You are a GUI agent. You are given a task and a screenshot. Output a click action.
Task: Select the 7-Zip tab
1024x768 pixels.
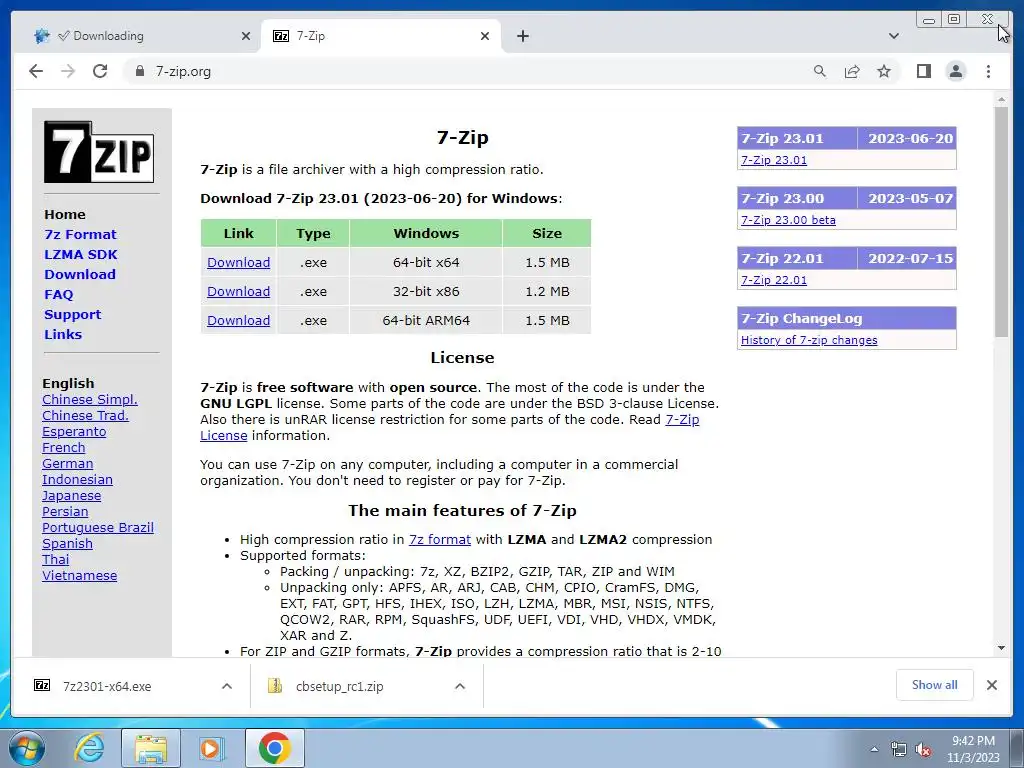tap(381, 36)
